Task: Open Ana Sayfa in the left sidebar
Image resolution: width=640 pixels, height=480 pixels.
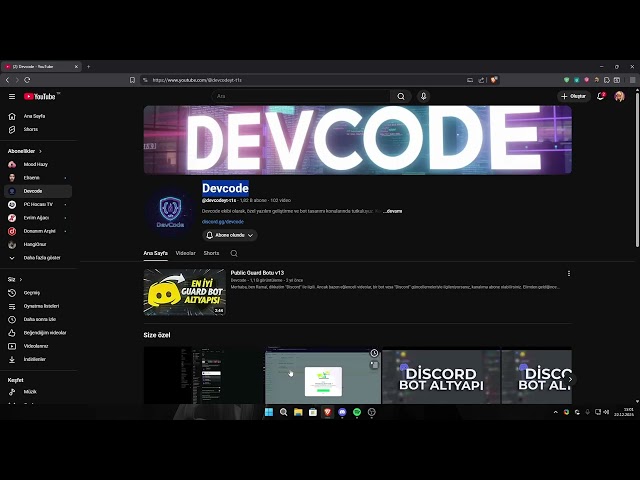Action: (39, 116)
